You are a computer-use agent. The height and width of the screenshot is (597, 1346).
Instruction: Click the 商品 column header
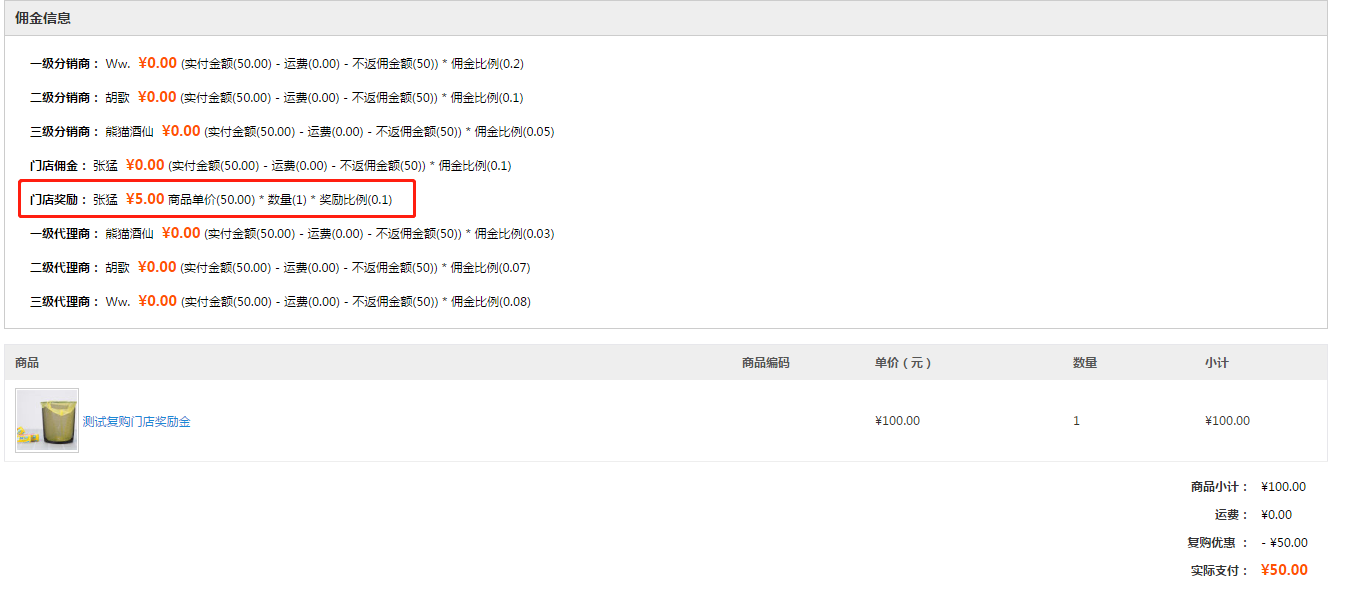click(x=27, y=362)
